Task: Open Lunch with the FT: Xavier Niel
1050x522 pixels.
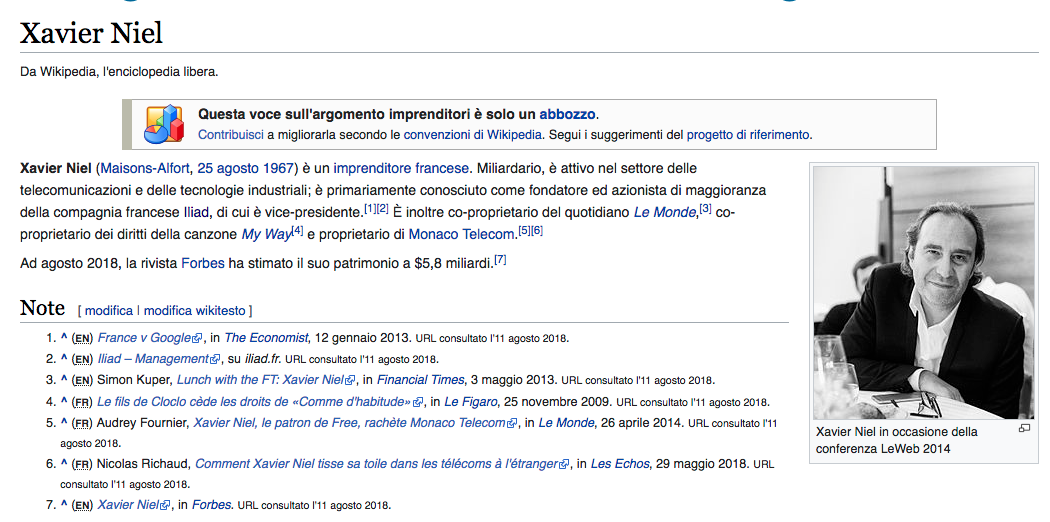Action: (x=260, y=380)
